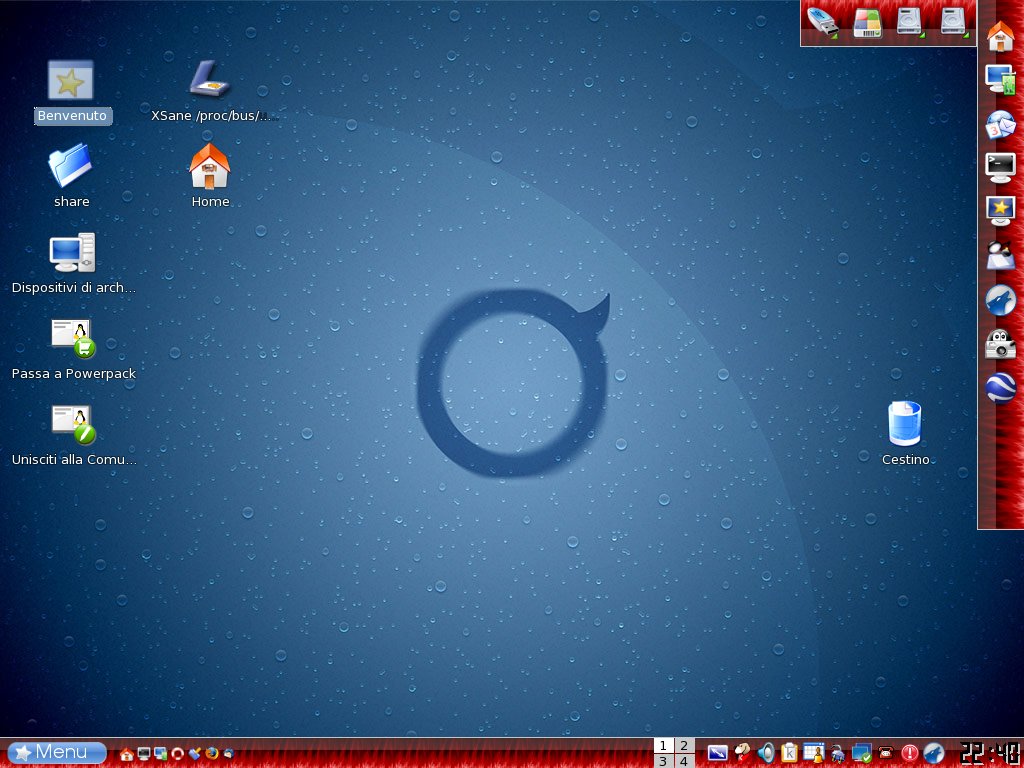Click the blue wolf globe icon in sidebar
Viewport: 1024px width, 768px height.
pyautogui.click(x=1000, y=300)
